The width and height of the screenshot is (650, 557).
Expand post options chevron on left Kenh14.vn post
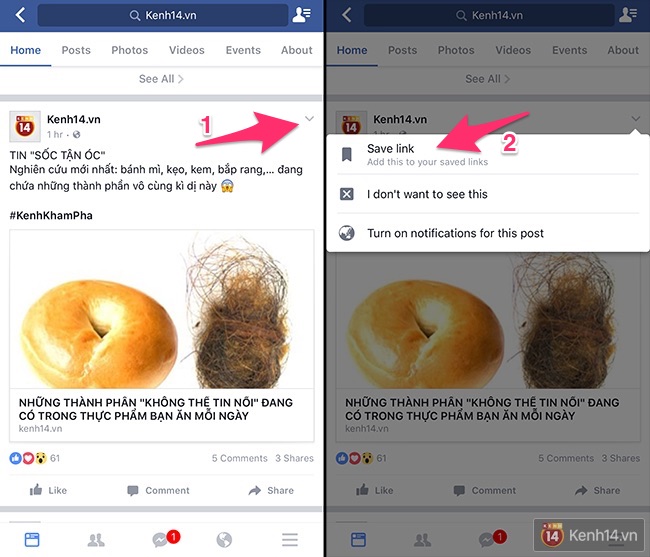309,119
